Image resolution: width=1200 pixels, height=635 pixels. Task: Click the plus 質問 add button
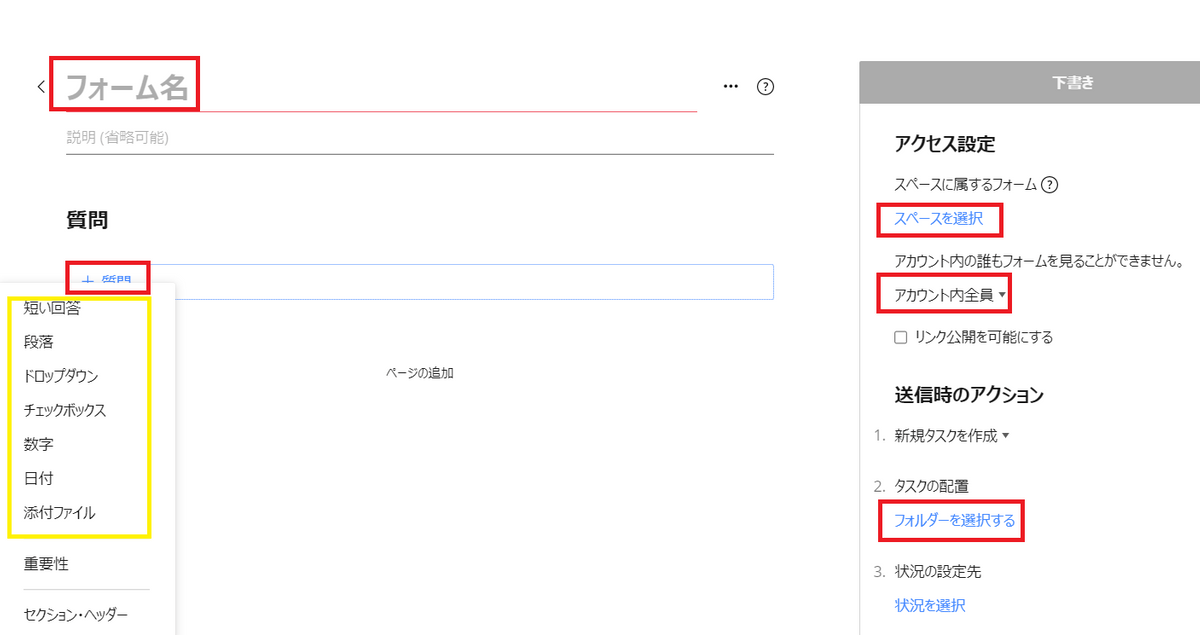tap(109, 280)
